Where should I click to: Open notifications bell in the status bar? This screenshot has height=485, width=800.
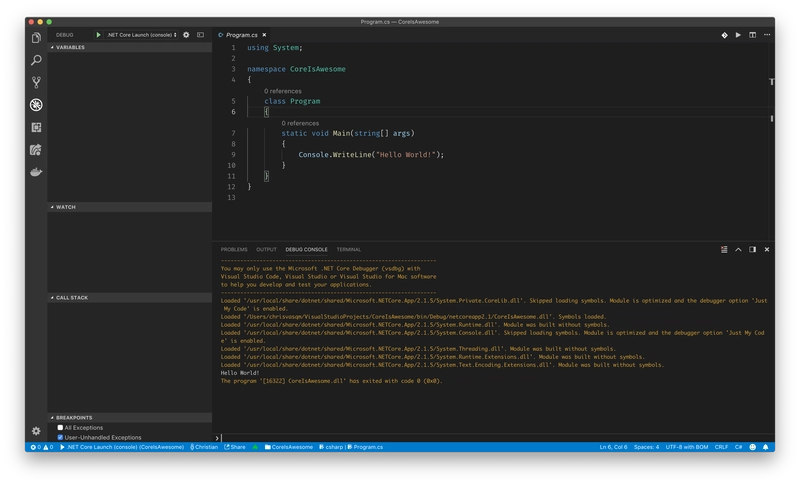click(x=766, y=447)
